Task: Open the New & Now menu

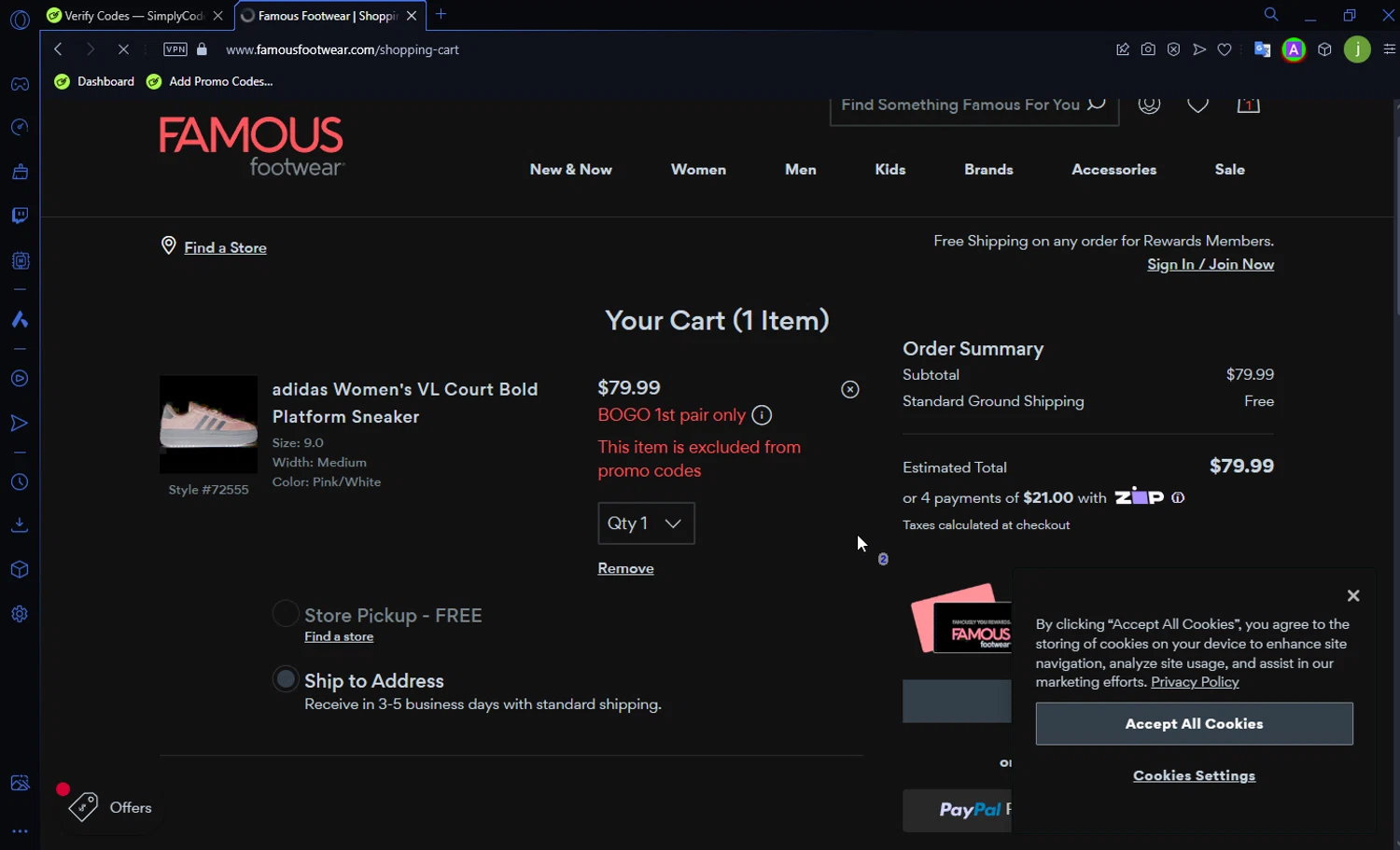Action: [x=571, y=169]
